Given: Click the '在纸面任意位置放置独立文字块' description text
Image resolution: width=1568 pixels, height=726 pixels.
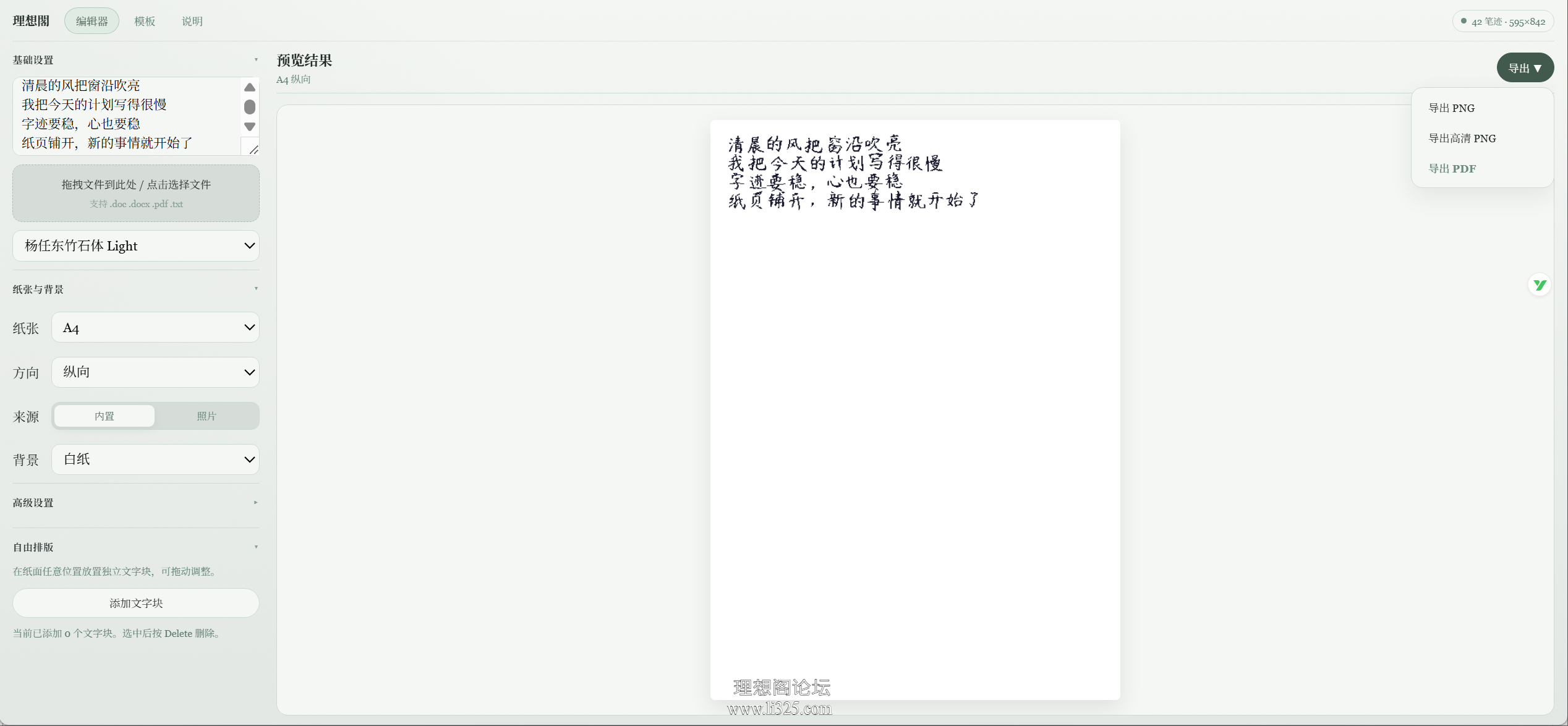Looking at the screenshot, I should [x=116, y=571].
